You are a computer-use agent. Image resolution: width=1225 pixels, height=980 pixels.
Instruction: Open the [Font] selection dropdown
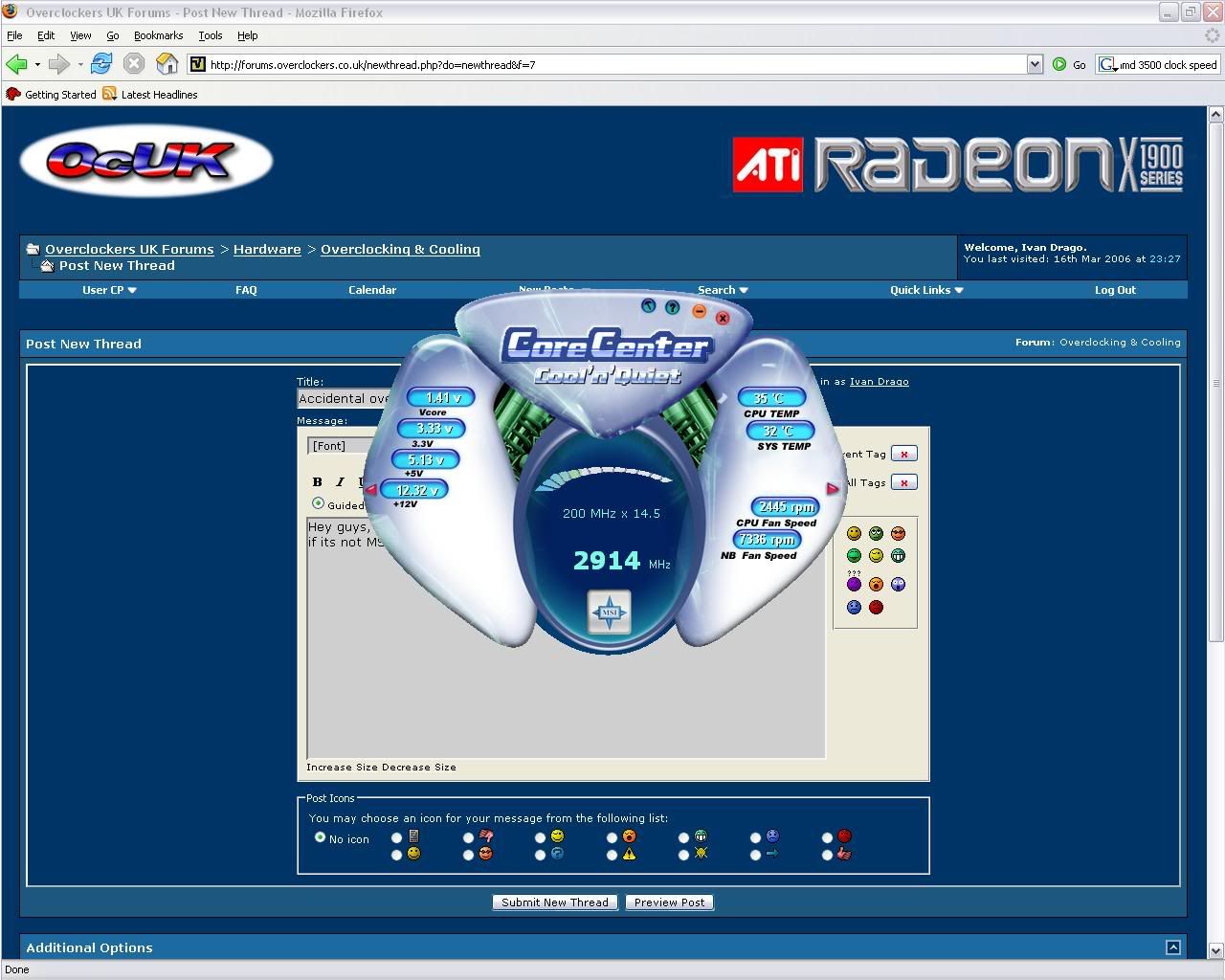pos(341,446)
